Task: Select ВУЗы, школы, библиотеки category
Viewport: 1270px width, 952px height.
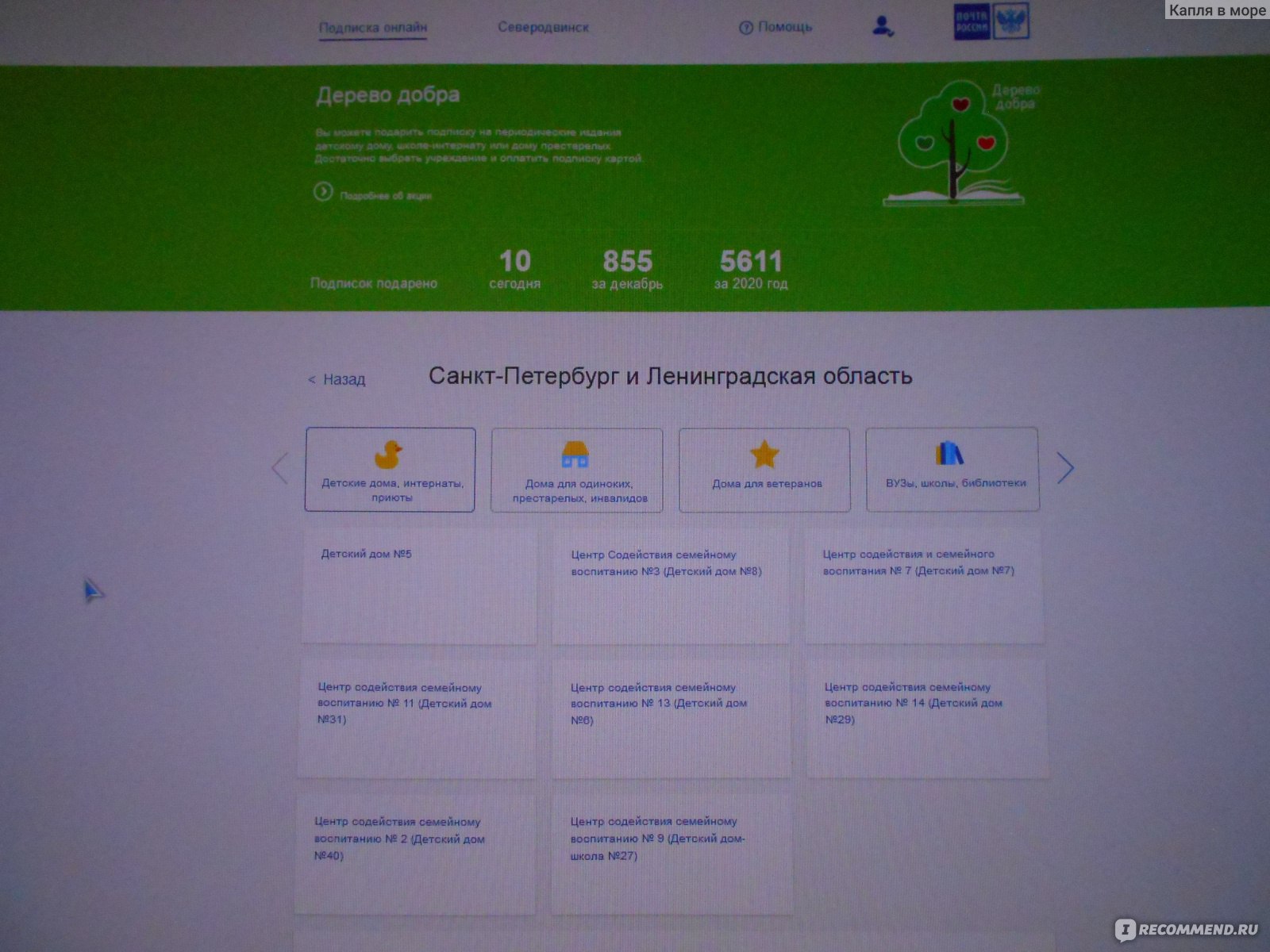Action: point(952,470)
